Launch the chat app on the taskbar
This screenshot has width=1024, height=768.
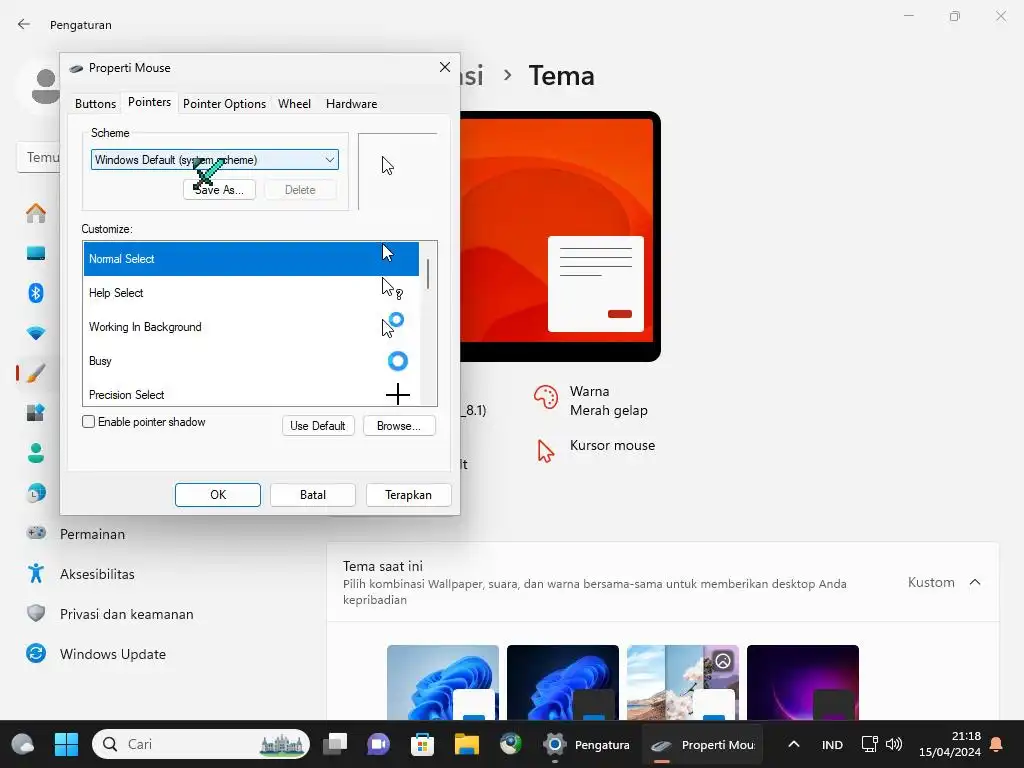coord(378,744)
